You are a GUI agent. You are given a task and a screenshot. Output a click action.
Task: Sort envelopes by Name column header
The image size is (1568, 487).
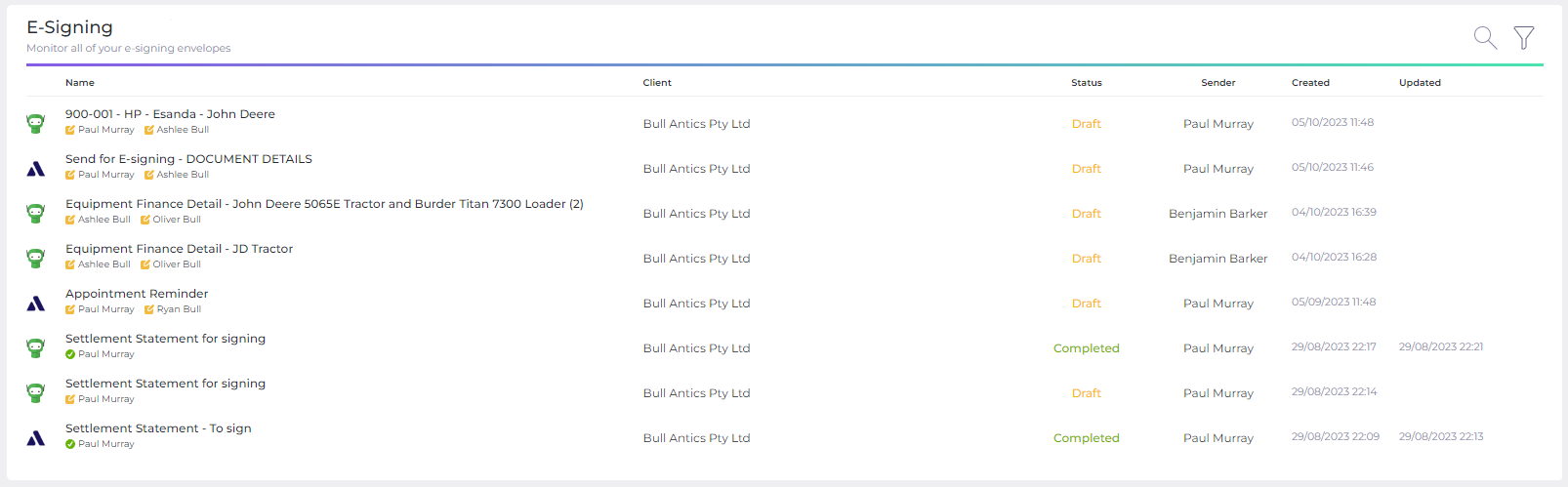[80, 83]
